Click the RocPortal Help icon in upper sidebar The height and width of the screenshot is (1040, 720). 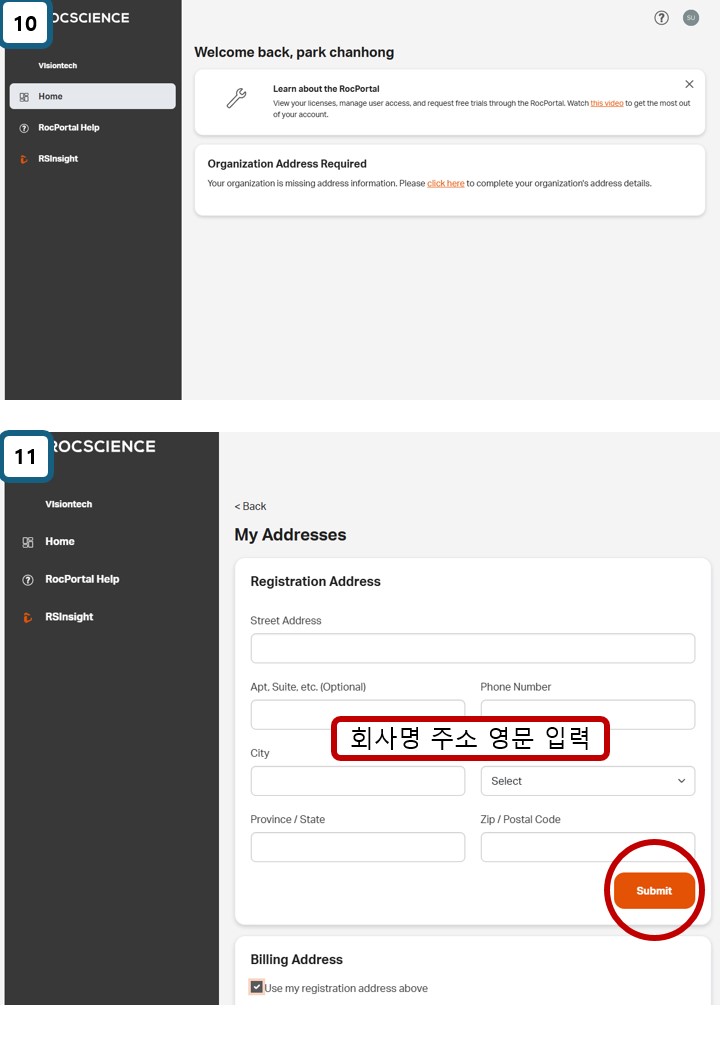24,128
